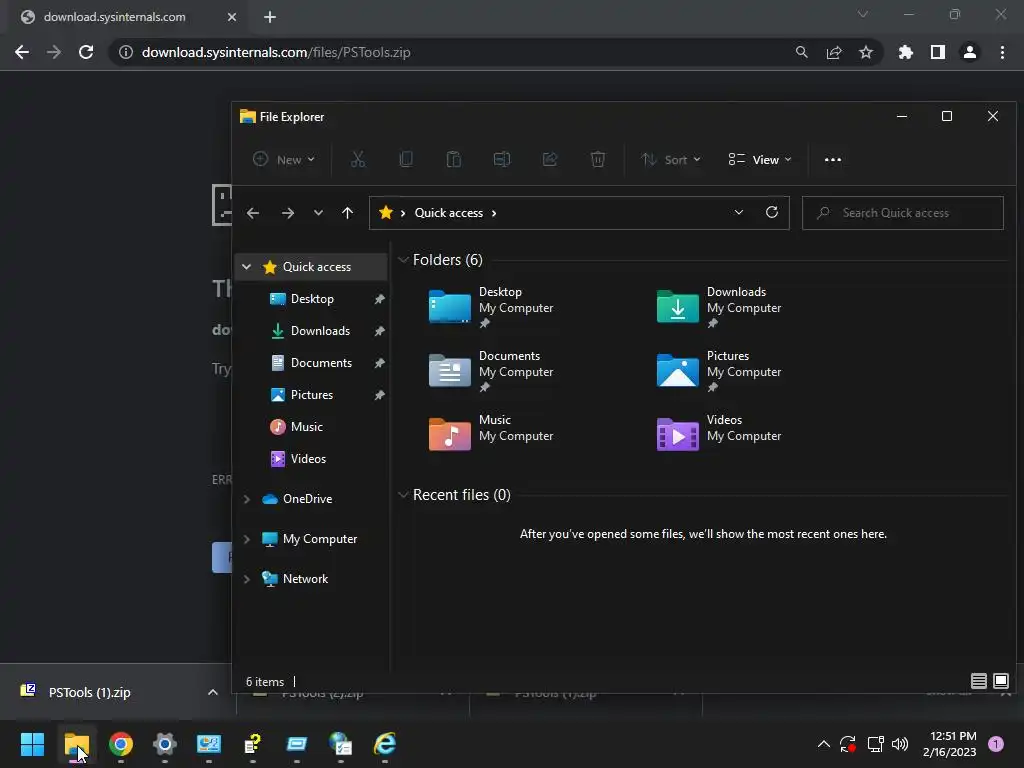Click Google Chrome in the taskbar
Image resolution: width=1024 pixels, height=768 pixels.
(x=121, y=744)
